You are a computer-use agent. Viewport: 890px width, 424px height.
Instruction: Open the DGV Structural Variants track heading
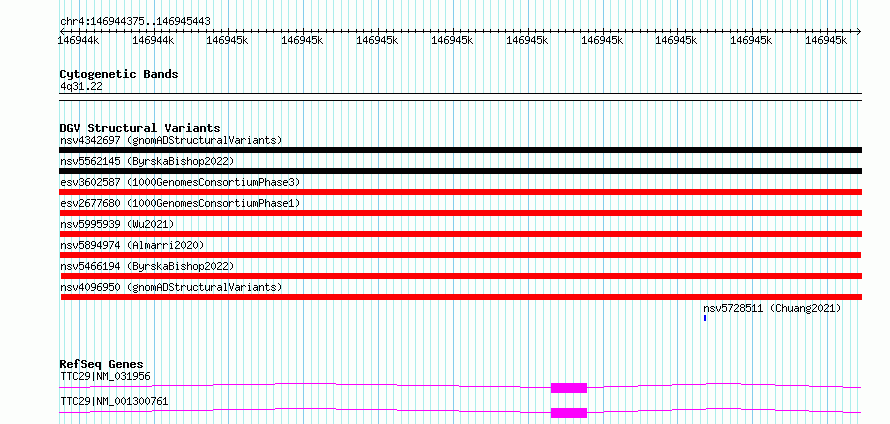pyautogui.click(x=140, y=128)
